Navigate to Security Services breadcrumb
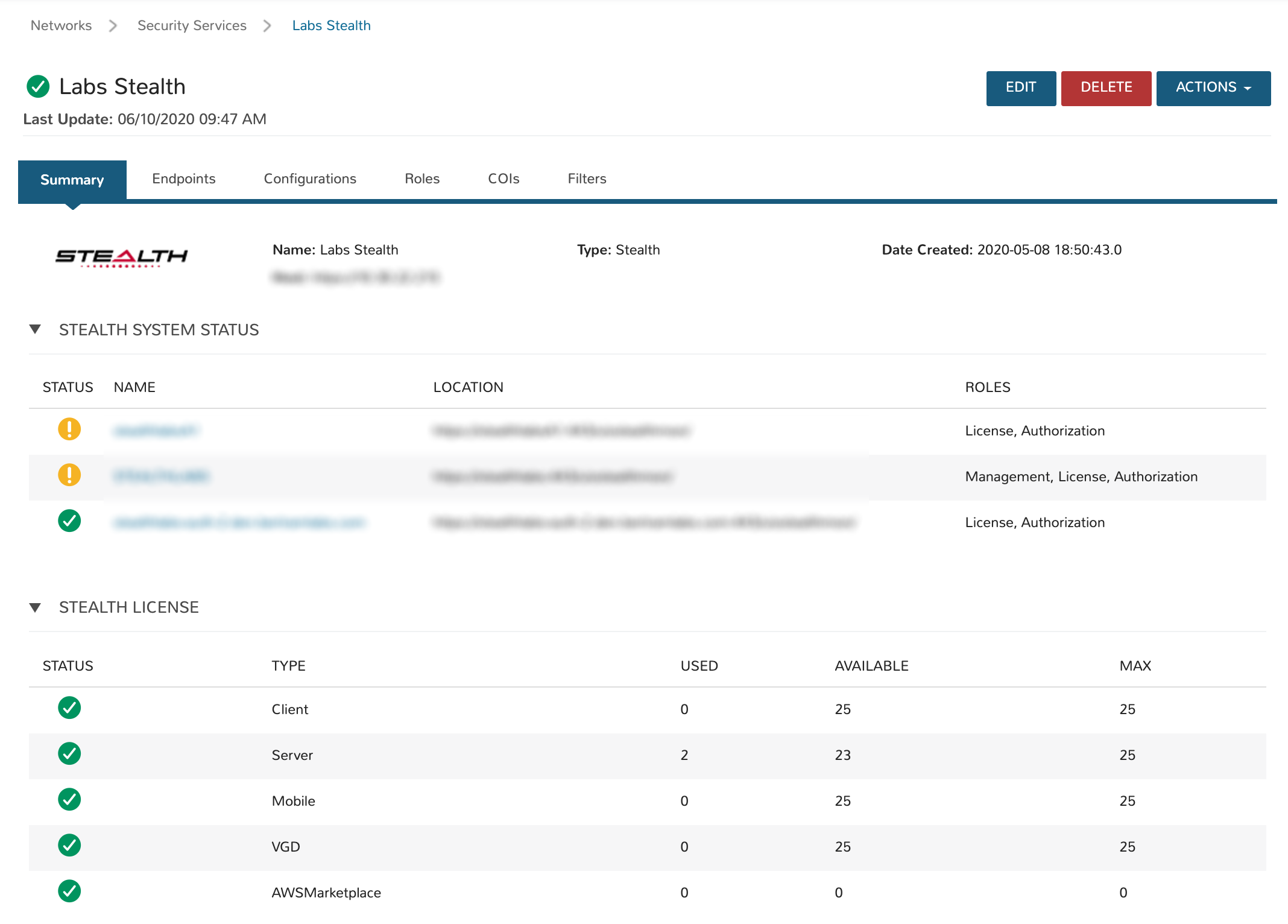Screen dimensions: 1288x924 click(192, 25)
